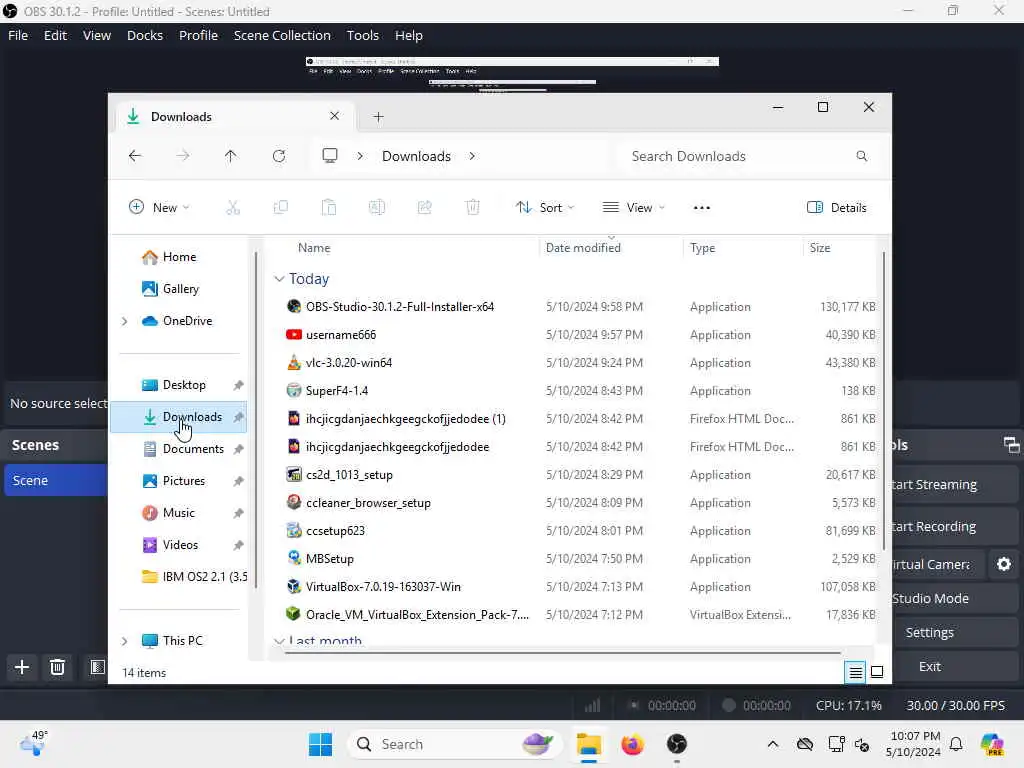This screenshot has width=1024, height=768.
Task: Switch to details list view icon
Action: click(856, 672)
